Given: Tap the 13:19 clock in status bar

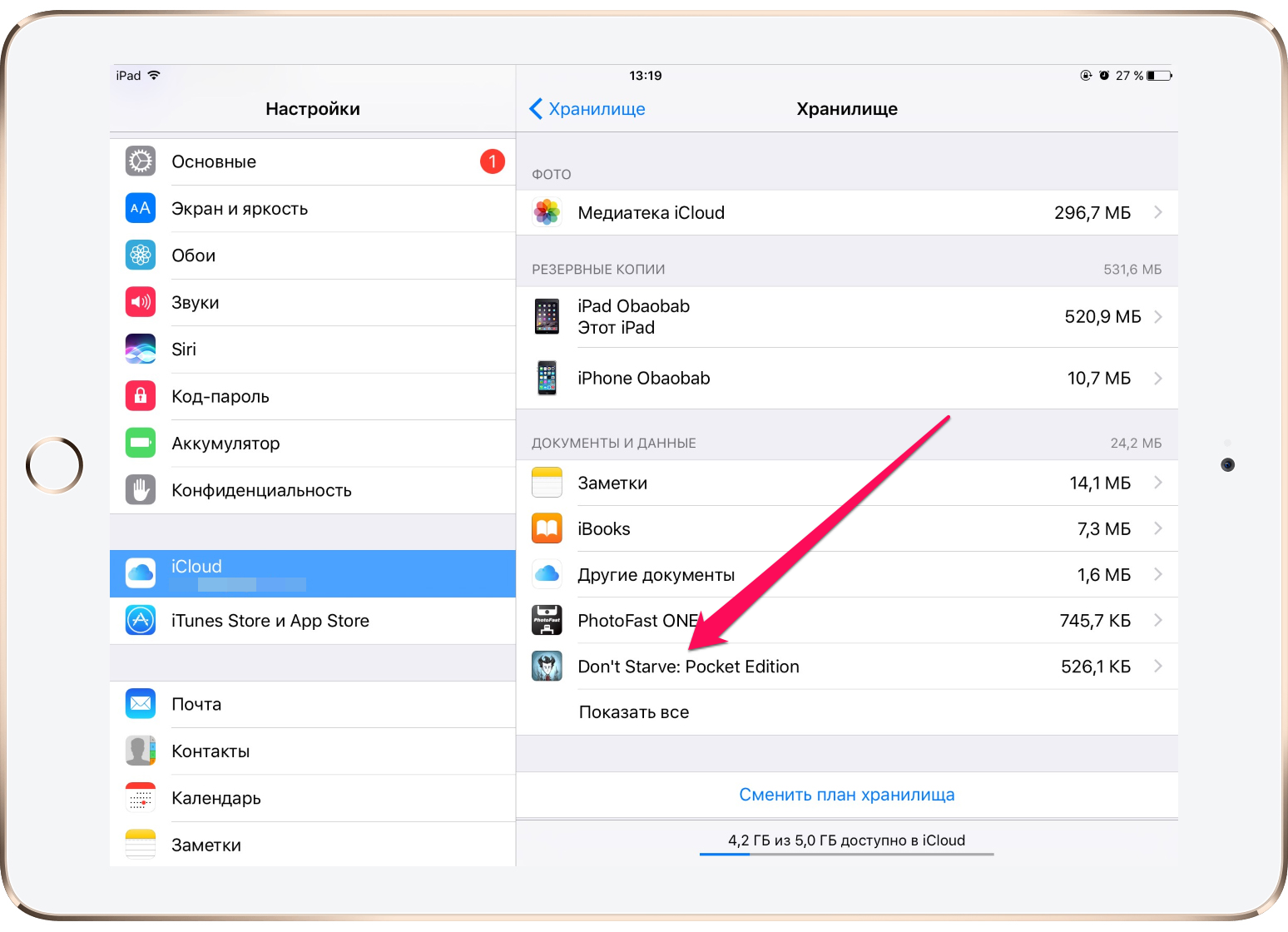Looking at the screenshot, I should tap(646, 76).
